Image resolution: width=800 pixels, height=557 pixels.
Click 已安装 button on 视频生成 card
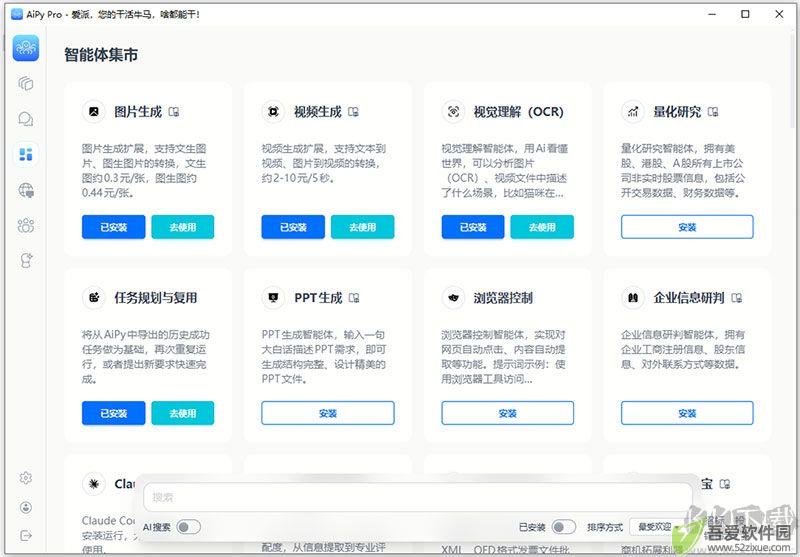pyautogui.click(x=293, y=227)
